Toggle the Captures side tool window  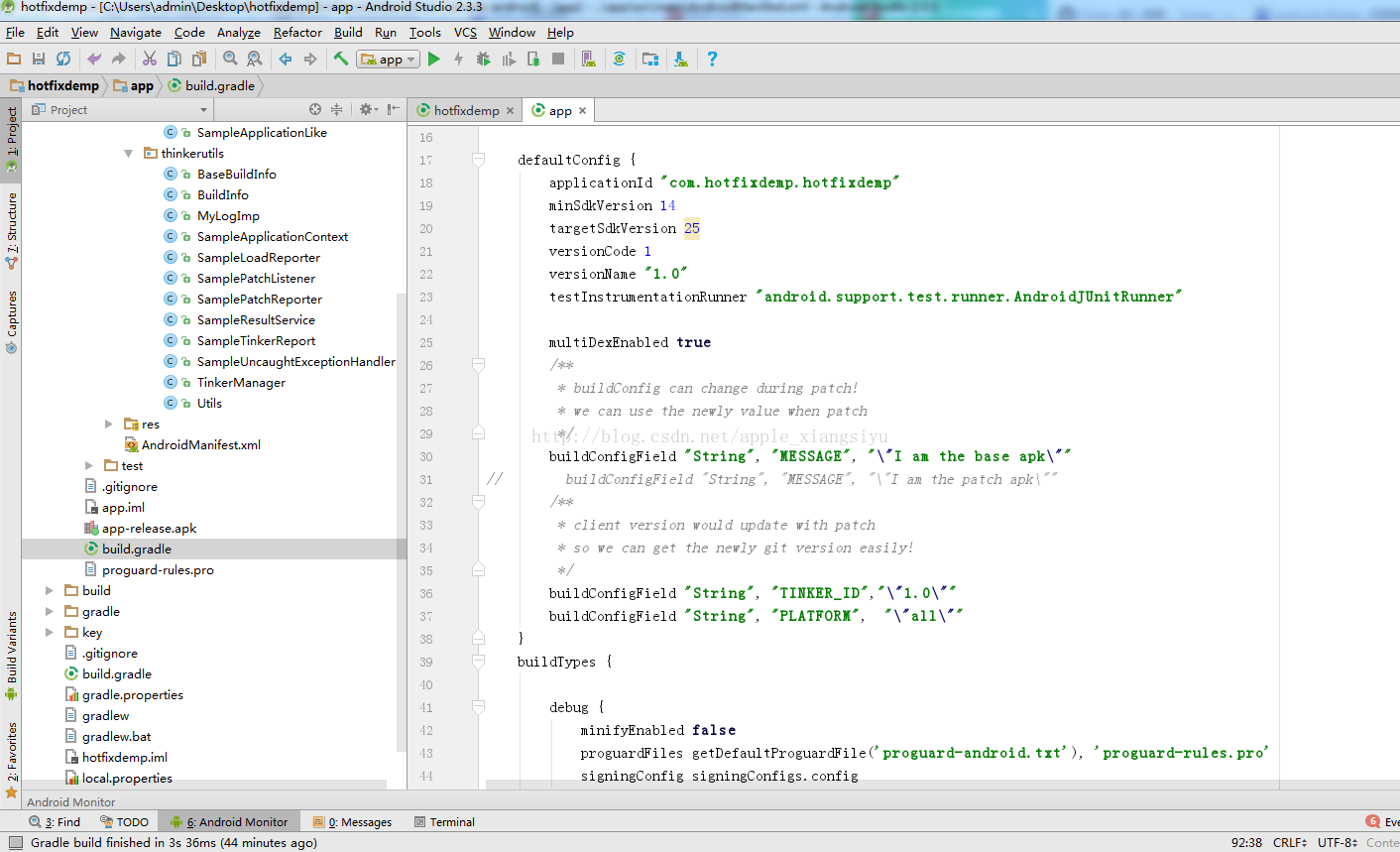[x=12, y=322]
